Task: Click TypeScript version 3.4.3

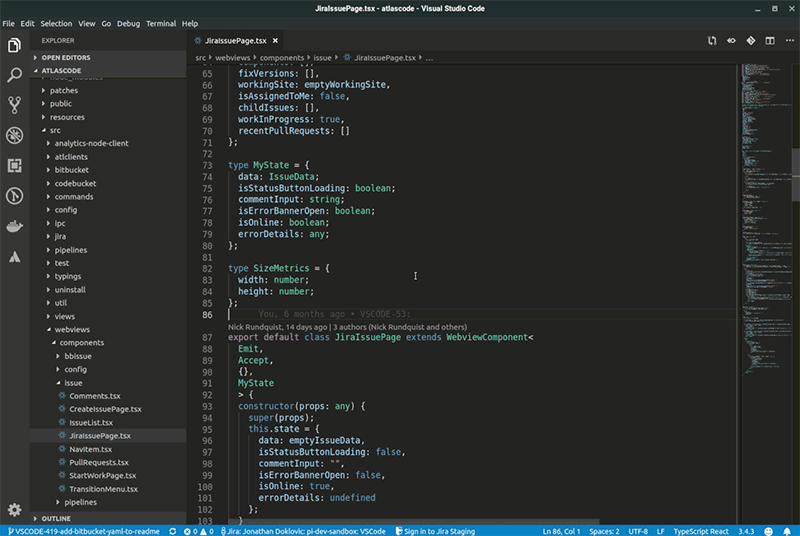Action: (x=746, y=531)
